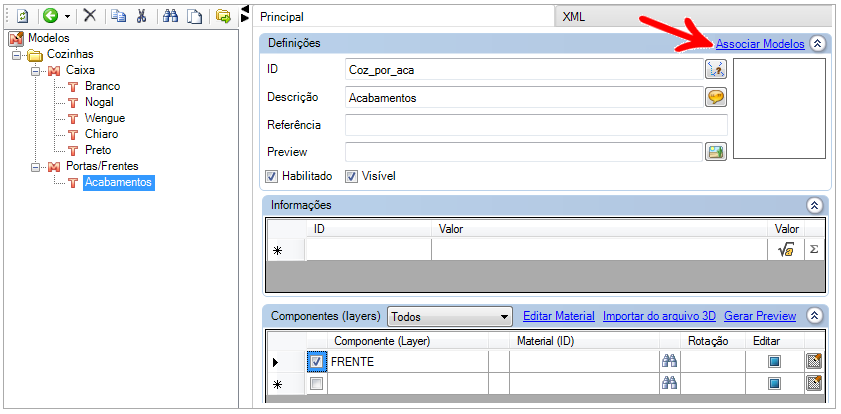This screenshot has width=841, height=414.
Task: Click the speech bubble icon beside Descrição
Action: pos(715,97)
